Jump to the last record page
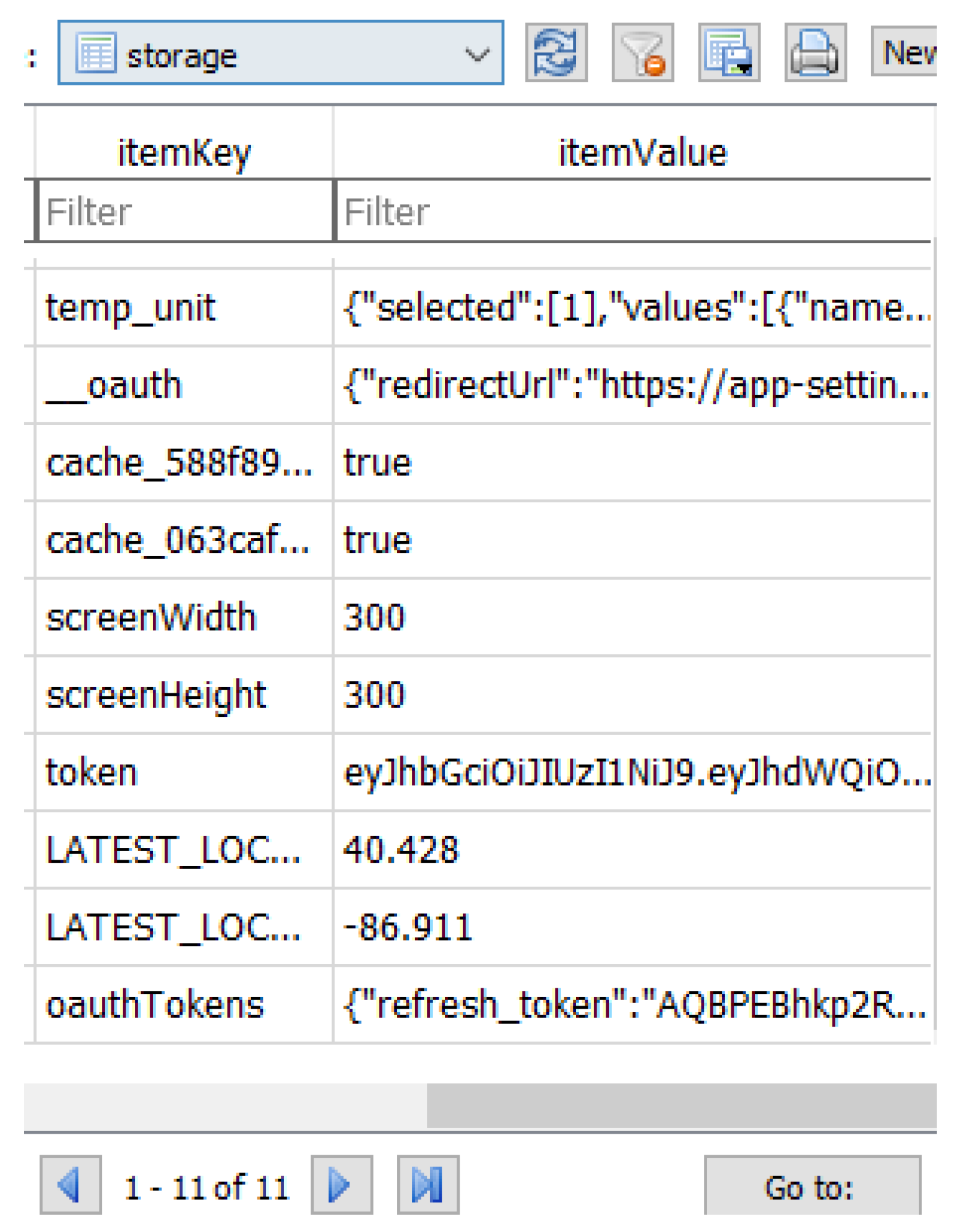The width and height of the screenshot is (959, 1232). tap(428, 1184)
